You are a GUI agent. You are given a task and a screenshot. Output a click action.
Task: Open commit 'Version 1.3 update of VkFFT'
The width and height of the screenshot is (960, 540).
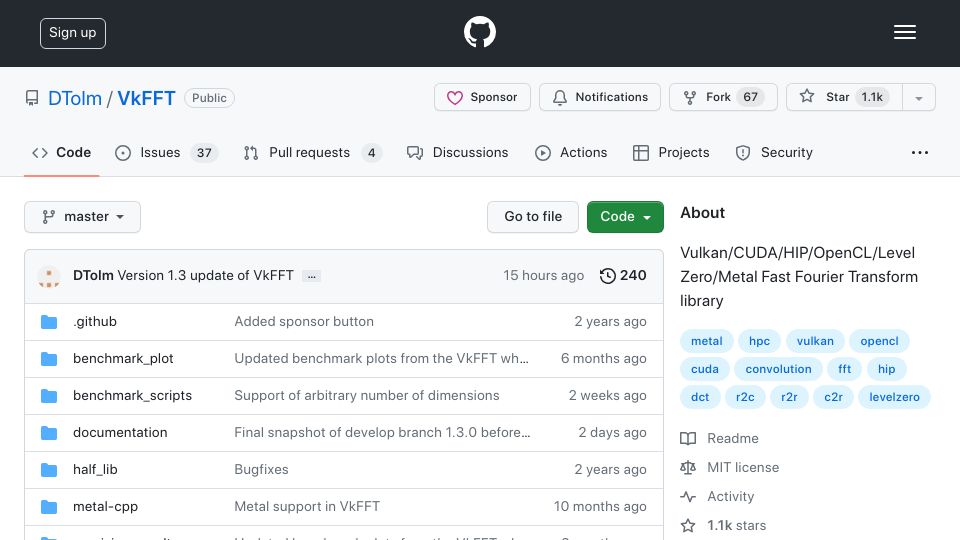[206, 276]
